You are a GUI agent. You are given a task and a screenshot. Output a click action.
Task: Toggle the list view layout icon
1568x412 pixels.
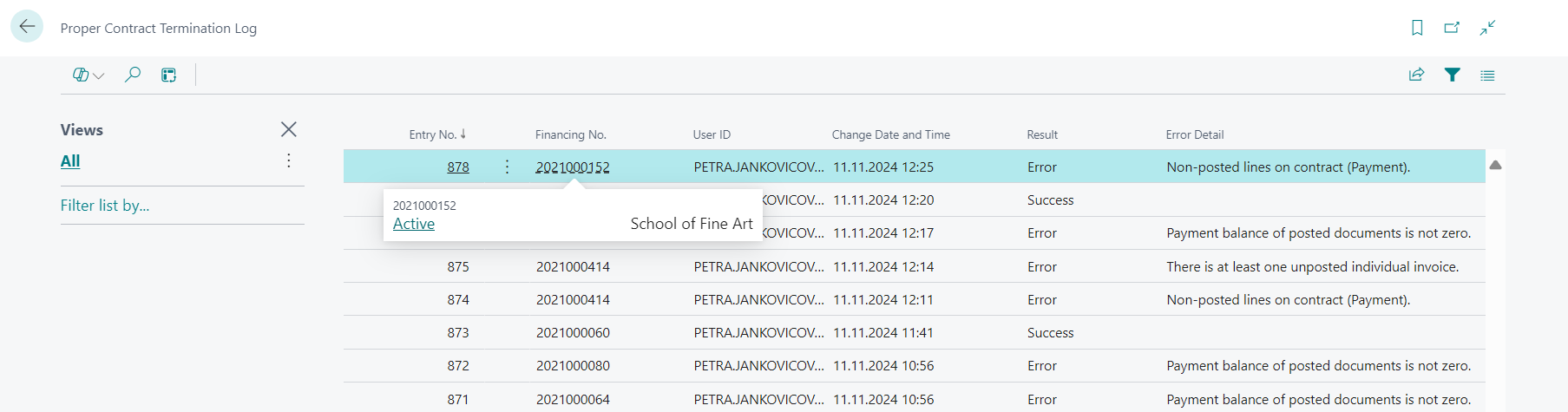click(1487, 75)
